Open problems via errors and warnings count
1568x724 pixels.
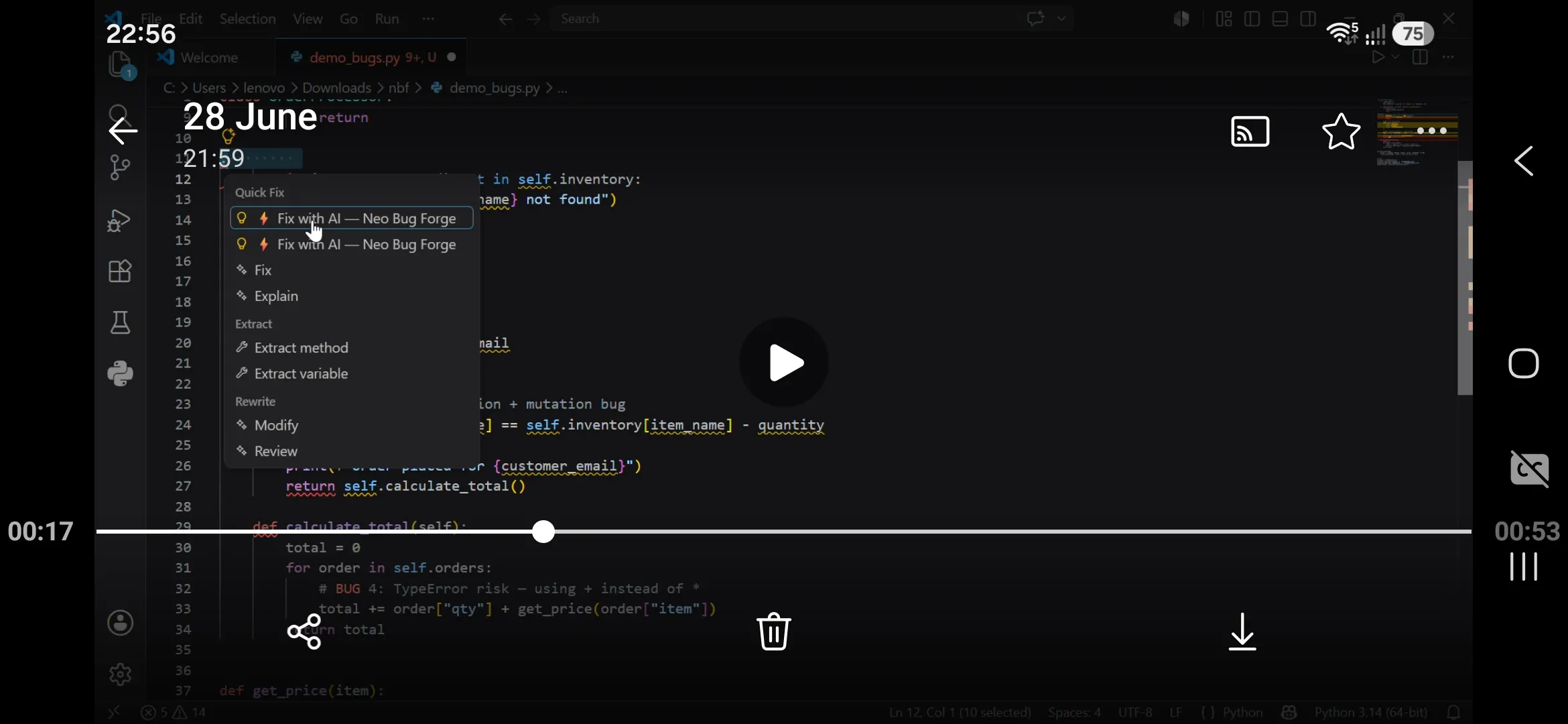point(174,713)
